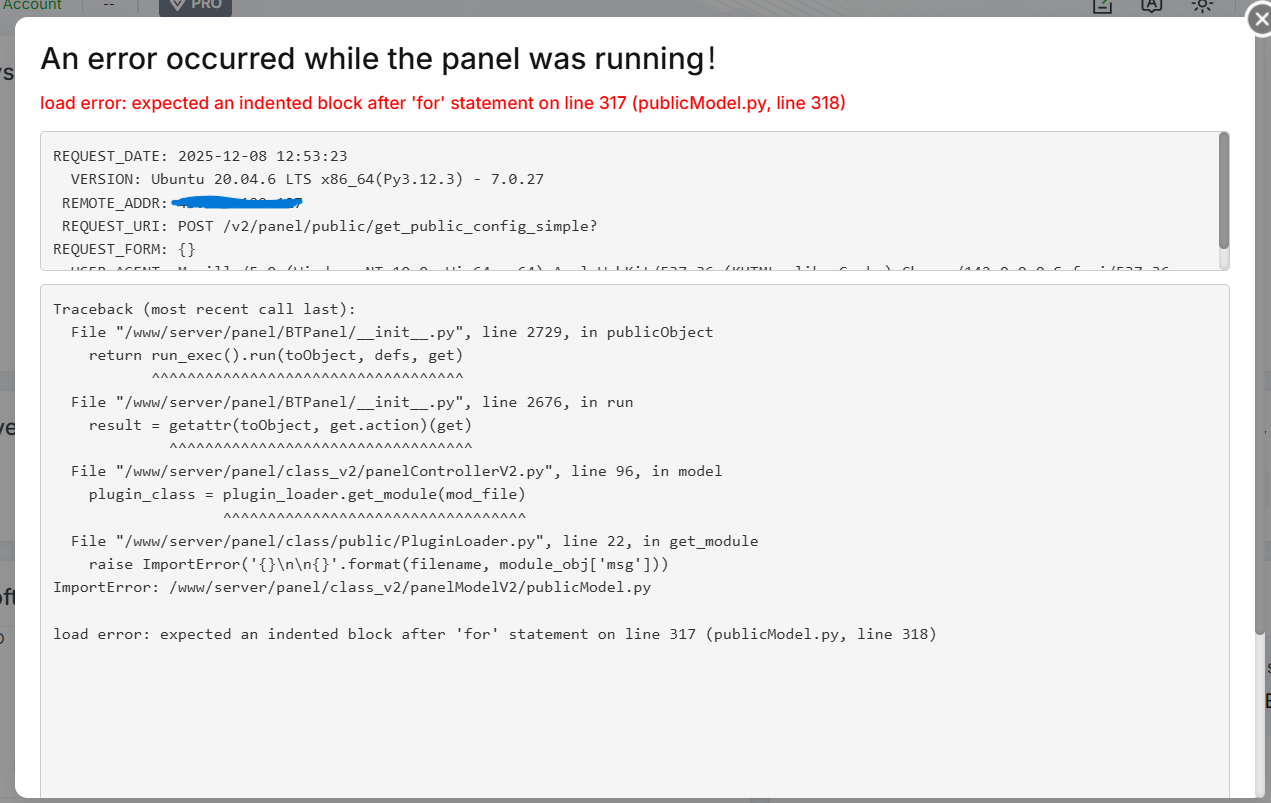Click the REQUEST_DATE line
This screenshot has height=803, width=1271.
200,156
